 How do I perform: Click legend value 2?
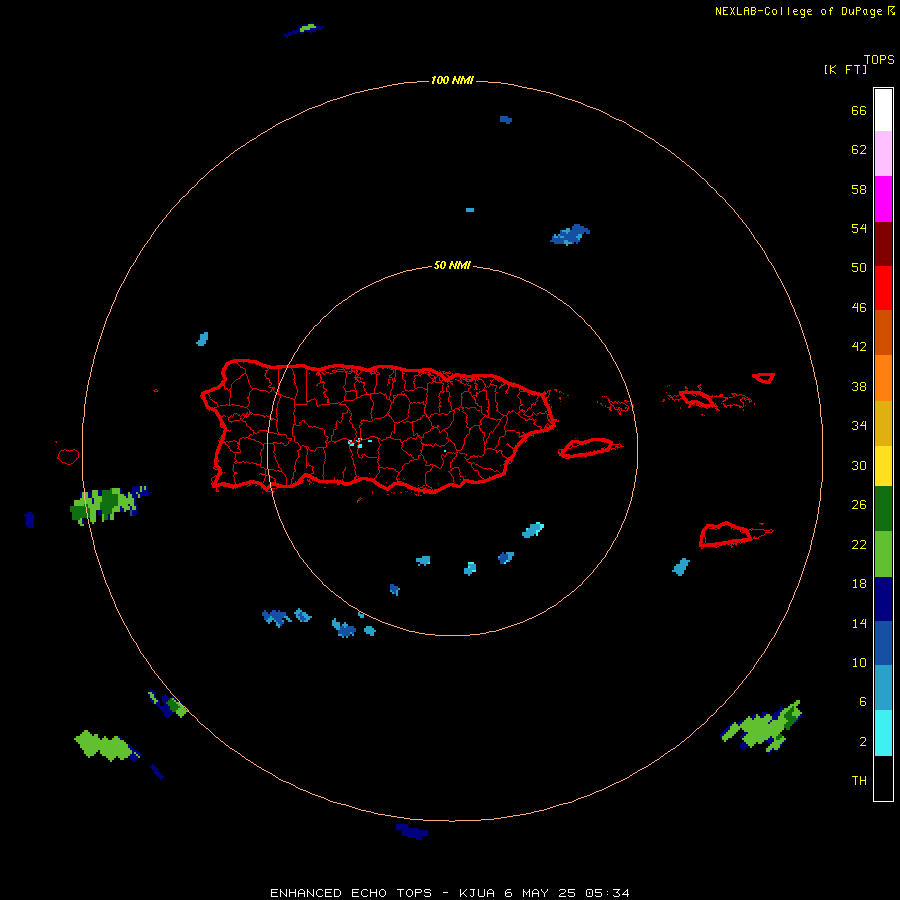coord(863,741)
